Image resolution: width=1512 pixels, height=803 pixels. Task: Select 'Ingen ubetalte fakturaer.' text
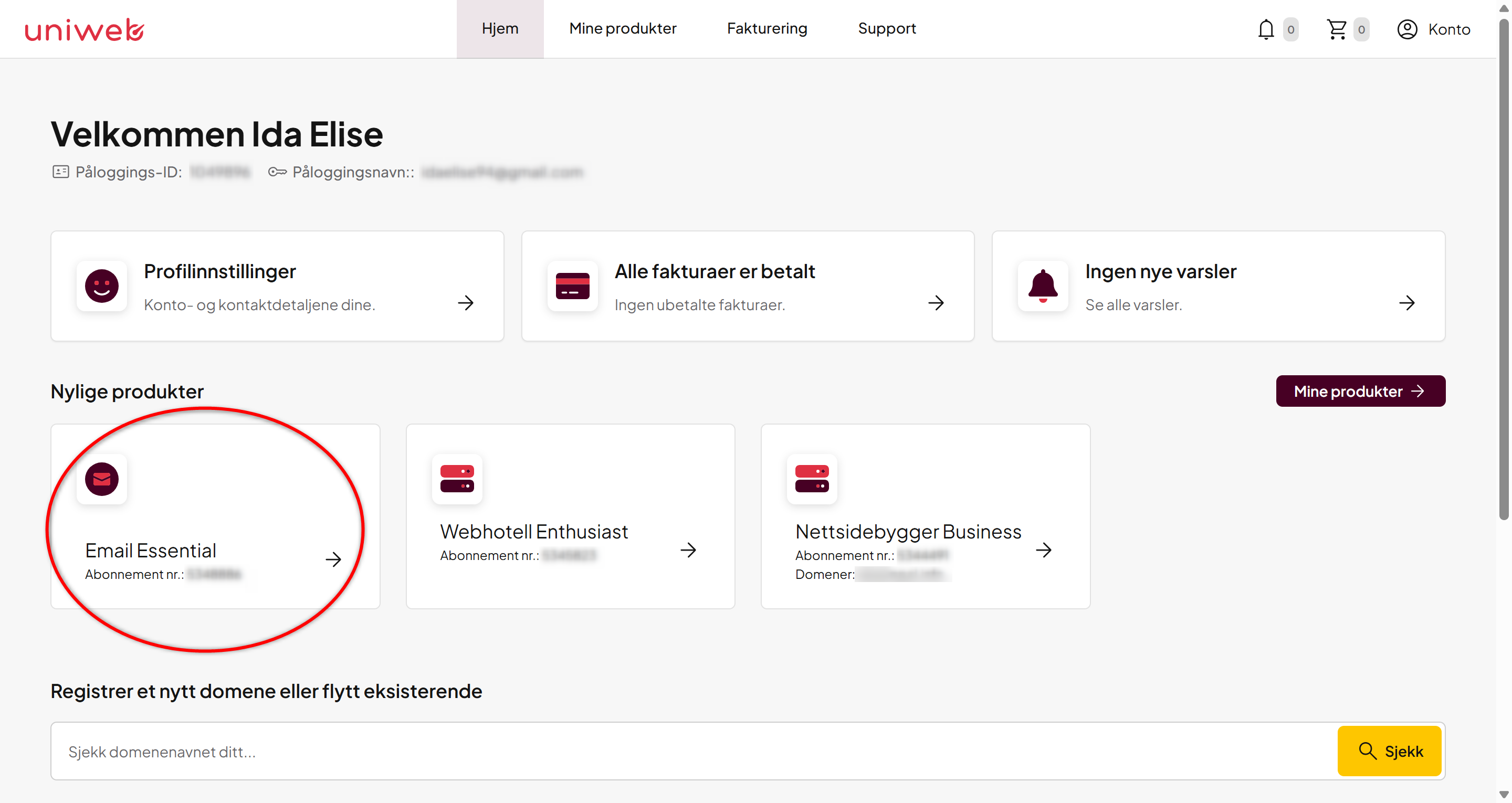pyautogui.click(x=699, y=304)
